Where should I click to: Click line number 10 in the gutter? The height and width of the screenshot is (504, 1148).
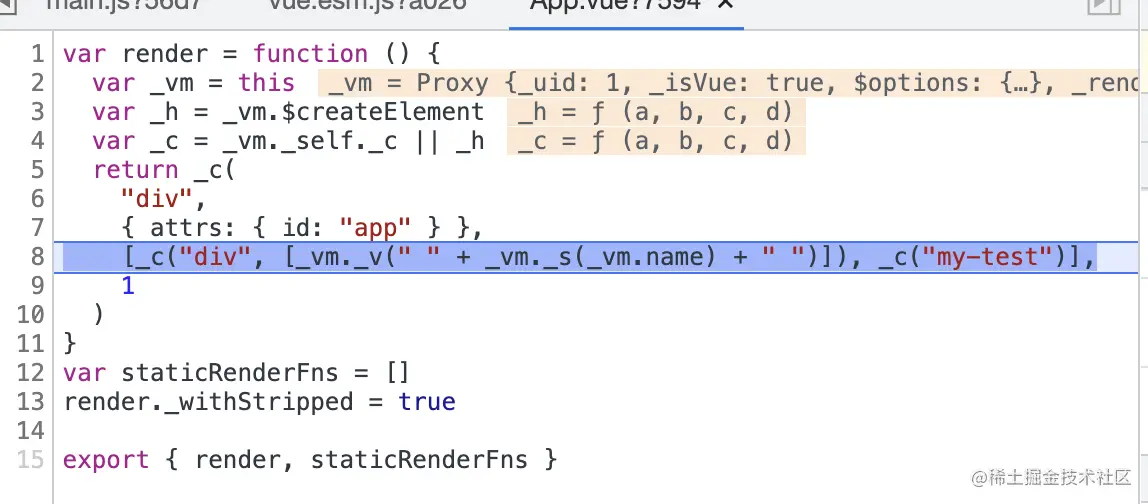pos(31,315)
